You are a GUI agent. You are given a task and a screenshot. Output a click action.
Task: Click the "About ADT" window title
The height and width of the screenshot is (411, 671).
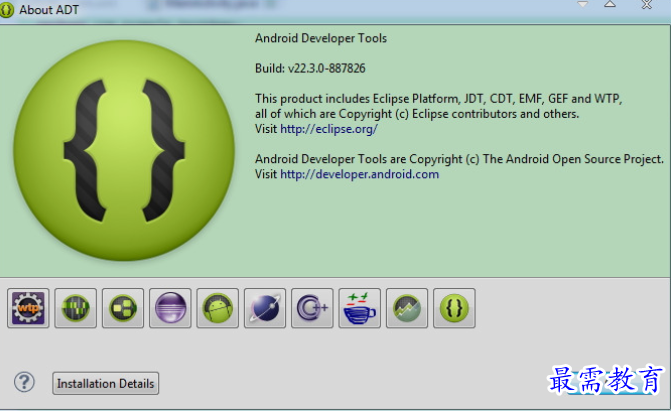tap(49, 10)
